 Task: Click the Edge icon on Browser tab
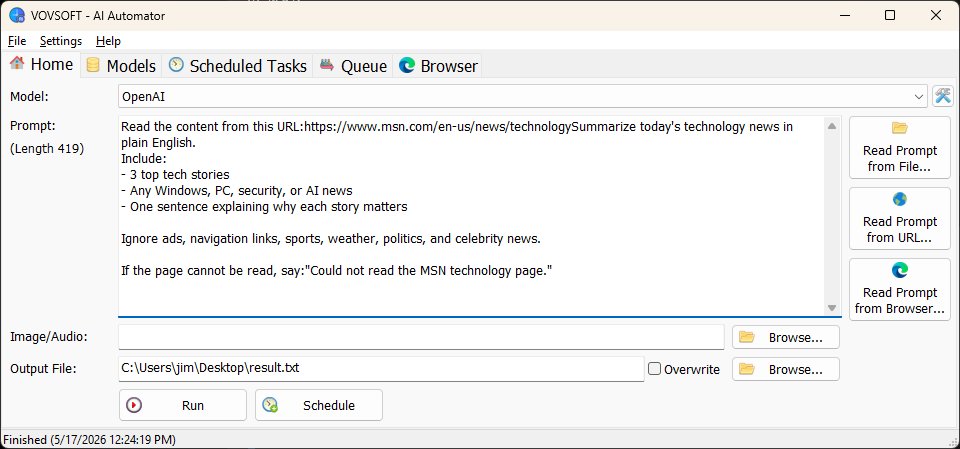[407, 65]
